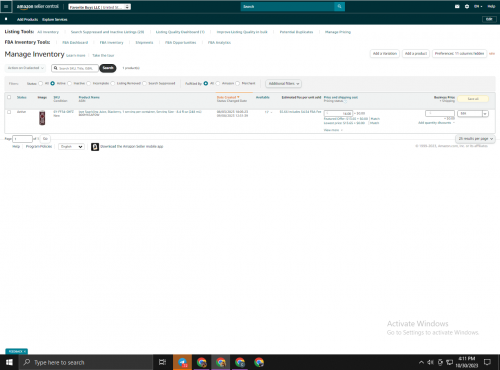
Task: Tick the checkbox for the Active product row
Action: tap(9, 112)
